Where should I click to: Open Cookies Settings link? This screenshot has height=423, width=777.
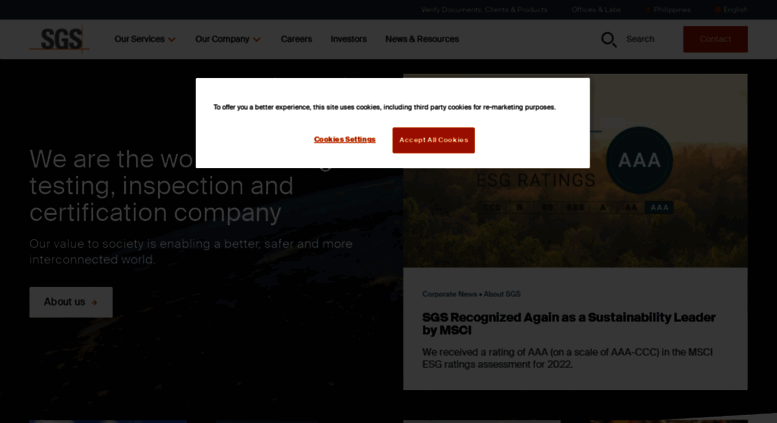tap(344, 140)
